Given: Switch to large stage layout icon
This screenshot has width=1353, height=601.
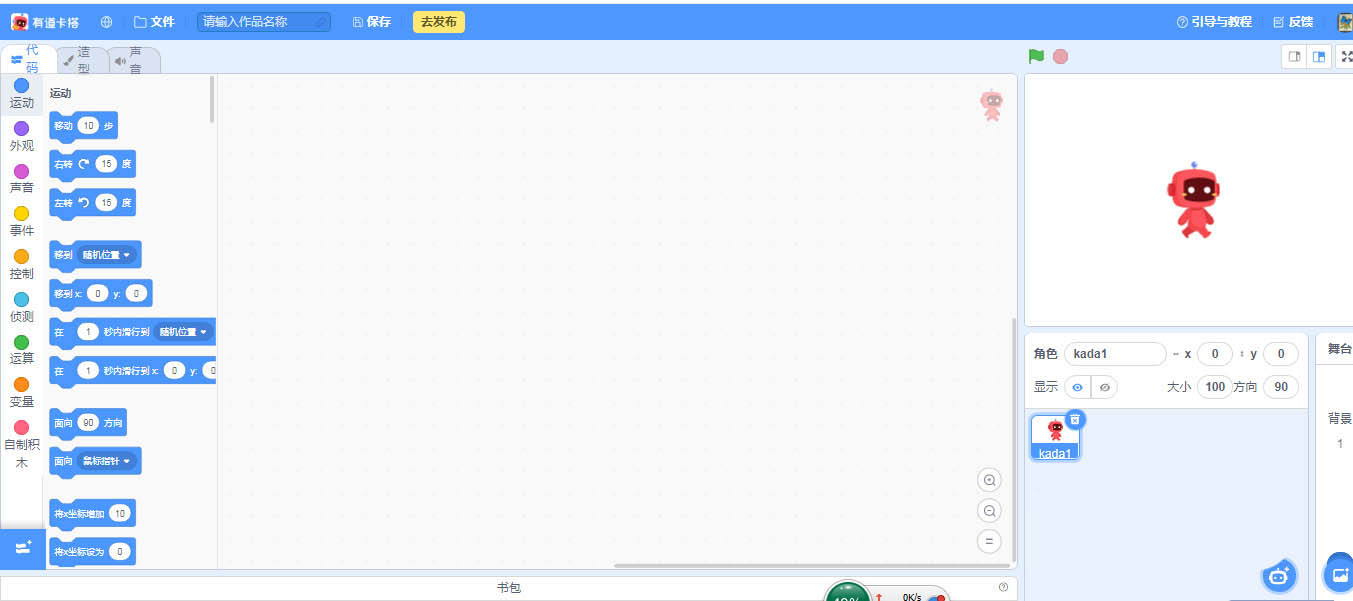Looking at the screenshot, I should coord(1319,57).
